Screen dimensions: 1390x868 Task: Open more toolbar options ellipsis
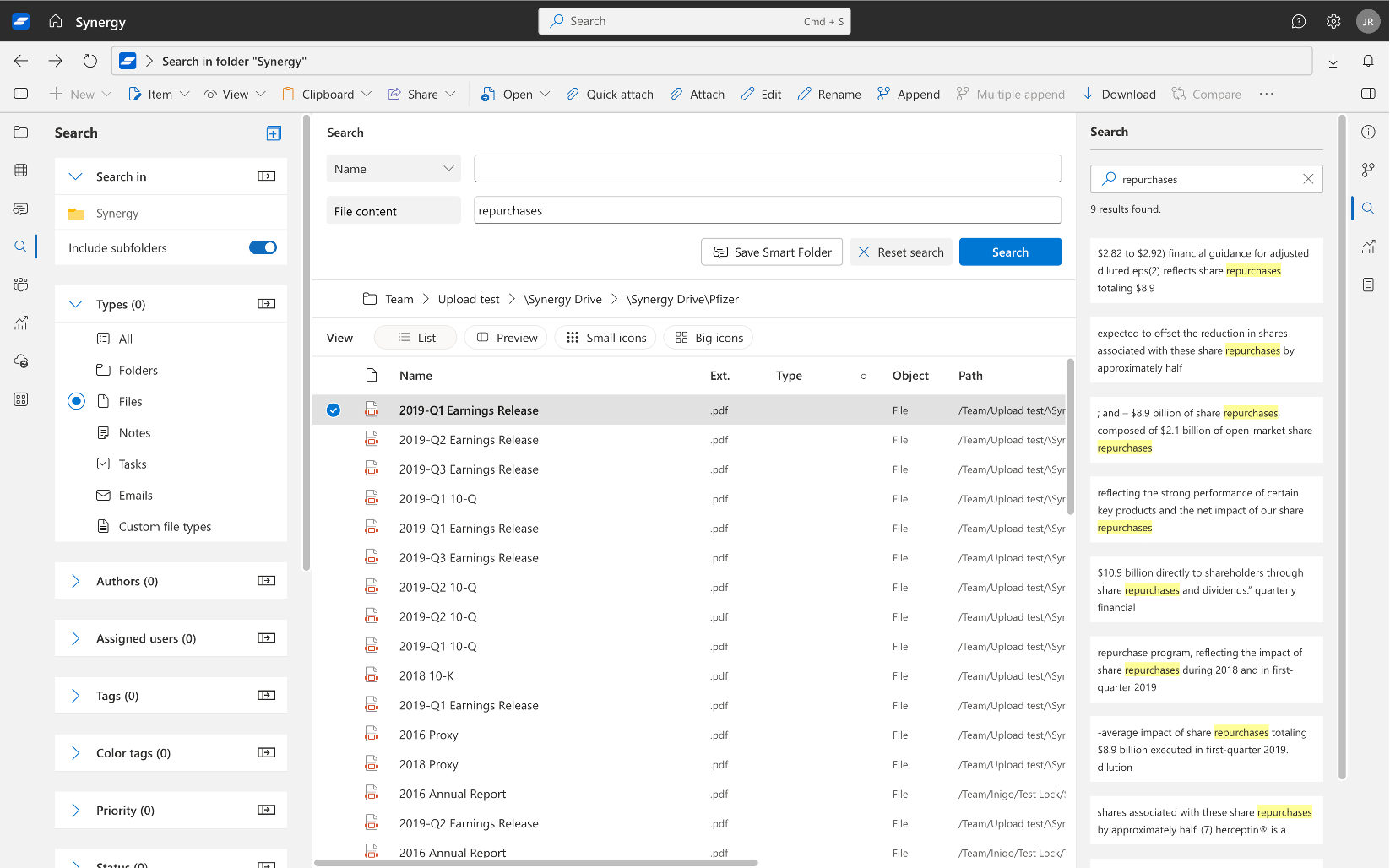(1266, 94)
